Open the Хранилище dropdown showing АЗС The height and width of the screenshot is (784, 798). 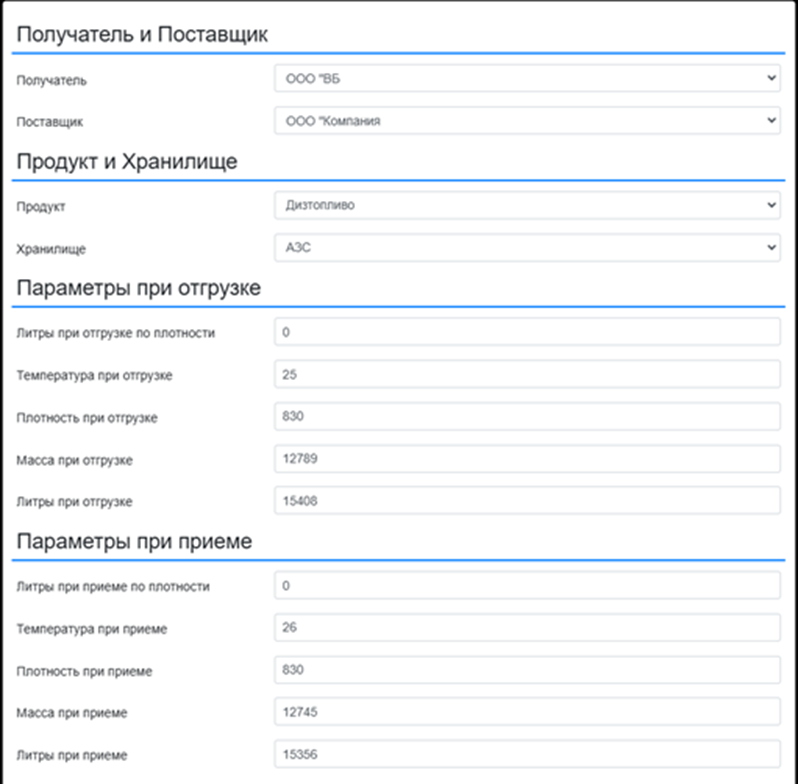tap(527, 247)
